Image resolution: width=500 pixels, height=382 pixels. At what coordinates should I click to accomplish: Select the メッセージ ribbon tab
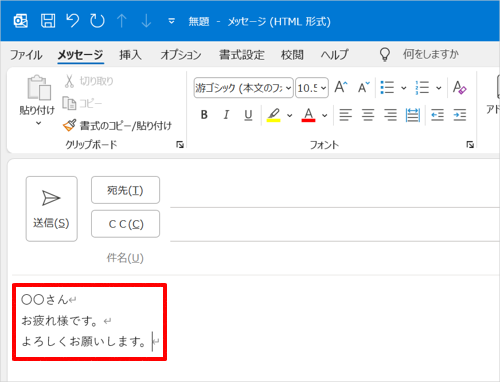[80, 55]
